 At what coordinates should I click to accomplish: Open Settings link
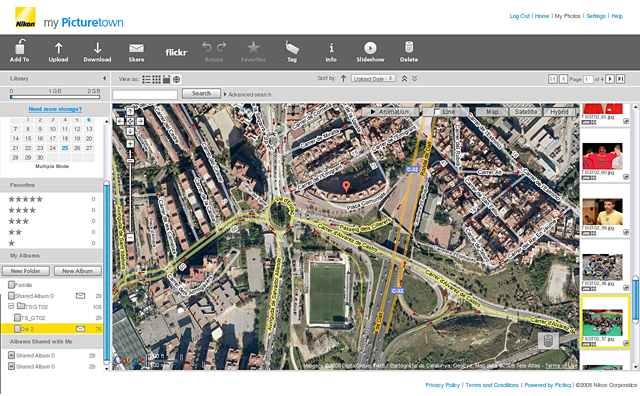coord(596,16)
